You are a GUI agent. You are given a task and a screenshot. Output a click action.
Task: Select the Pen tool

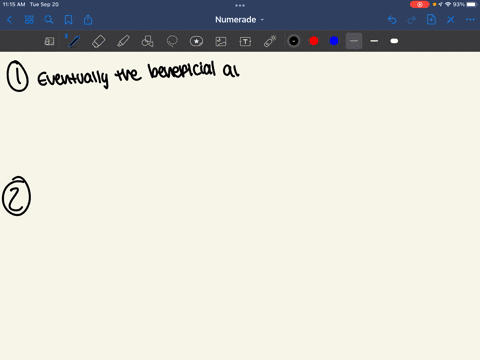(x=74, y=41)
